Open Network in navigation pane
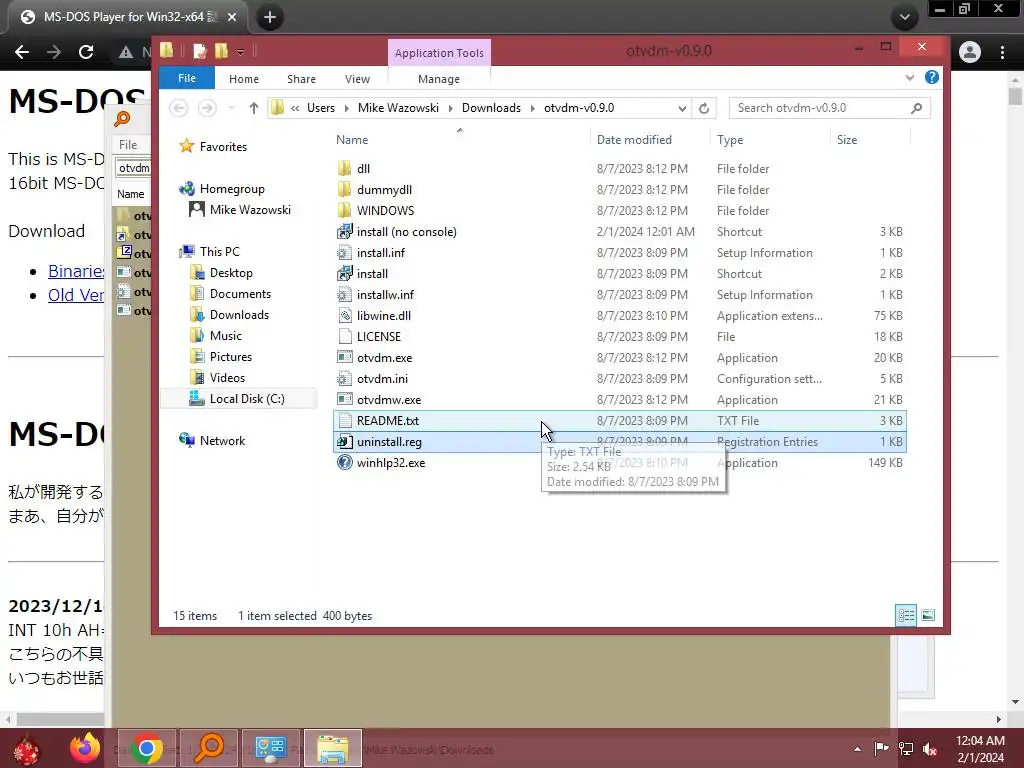This screenshot has height=768, width=1024. click(222, 441)
